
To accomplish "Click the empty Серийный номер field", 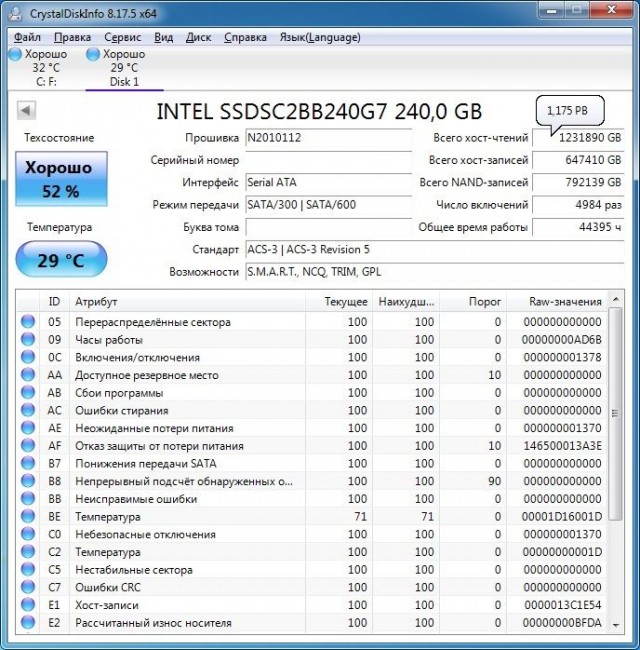I will (328, 160).
